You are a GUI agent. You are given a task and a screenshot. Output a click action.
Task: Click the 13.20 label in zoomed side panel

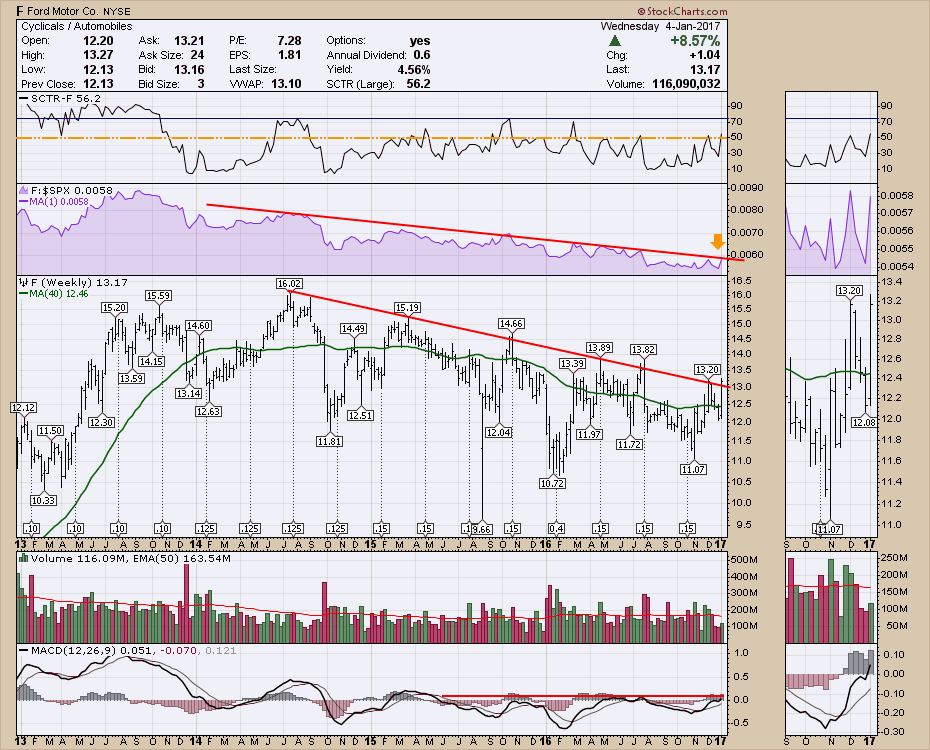[849, 291]
